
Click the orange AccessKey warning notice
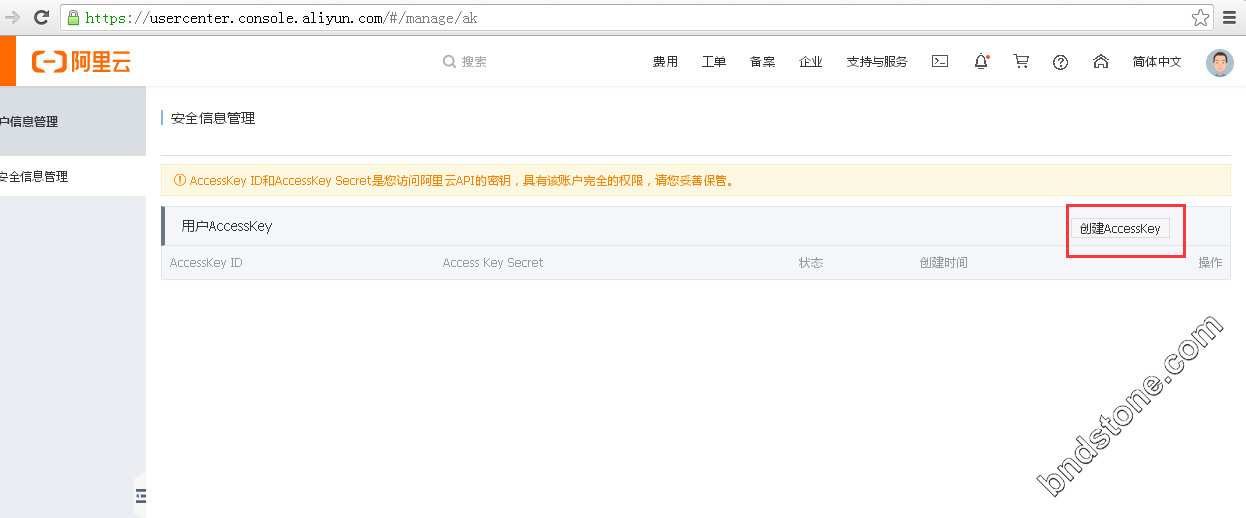[x=696, y=181]
